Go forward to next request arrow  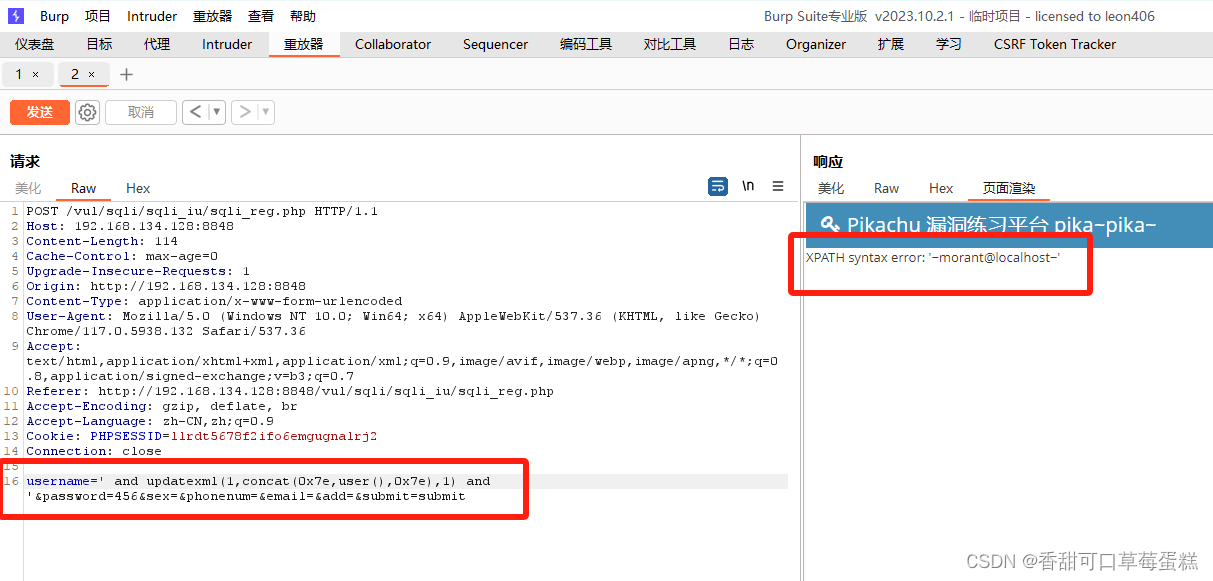click(245, 112)
